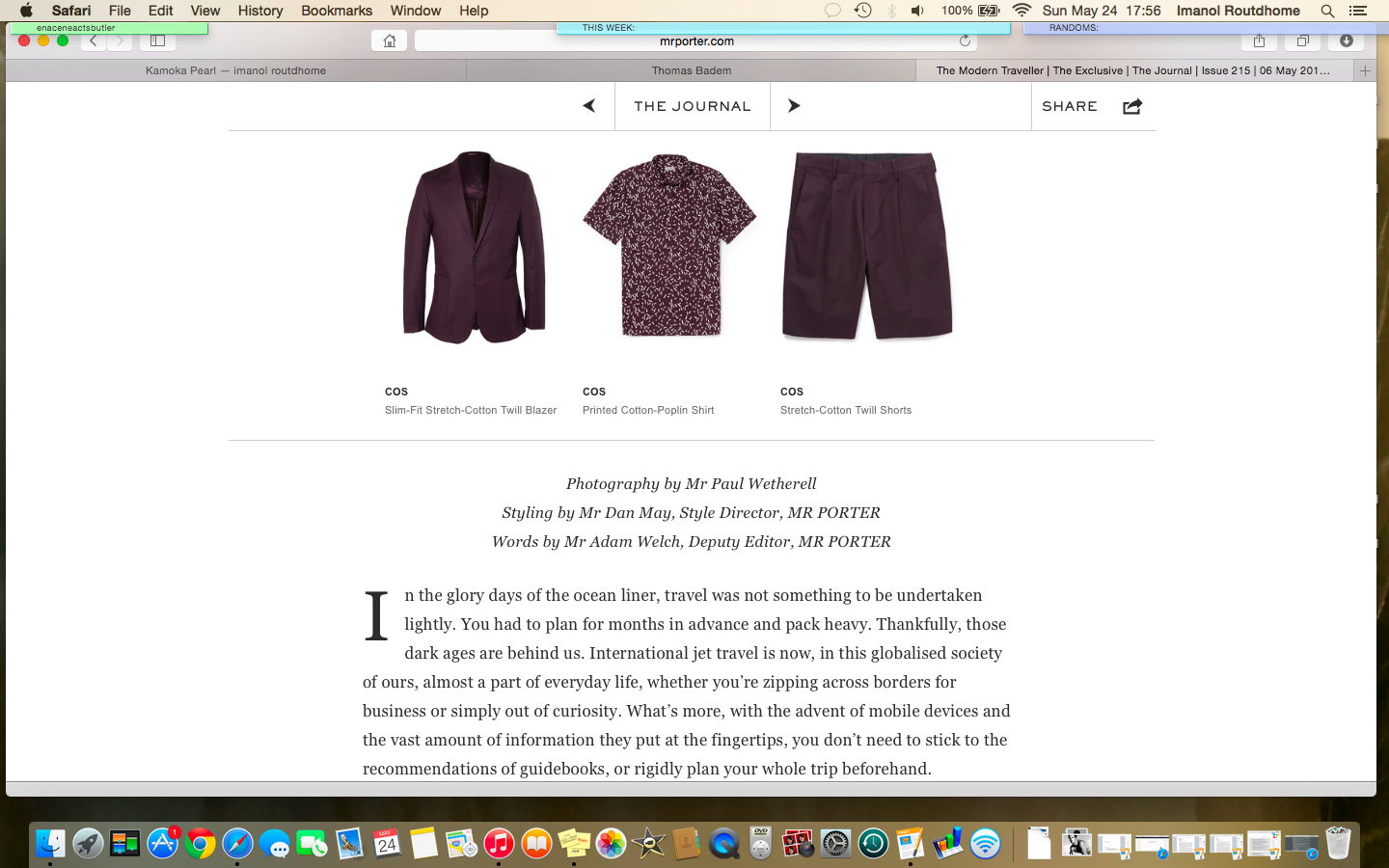Click the mrporter.com address field
The width and height of the screenshot is (1389, 868).
click(x=696, y=41)
